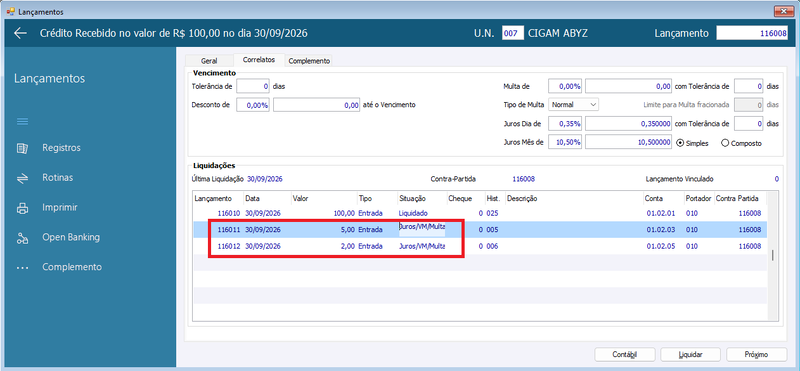
Task: Click the Liquidado situation cell
Action: (413, 213)
